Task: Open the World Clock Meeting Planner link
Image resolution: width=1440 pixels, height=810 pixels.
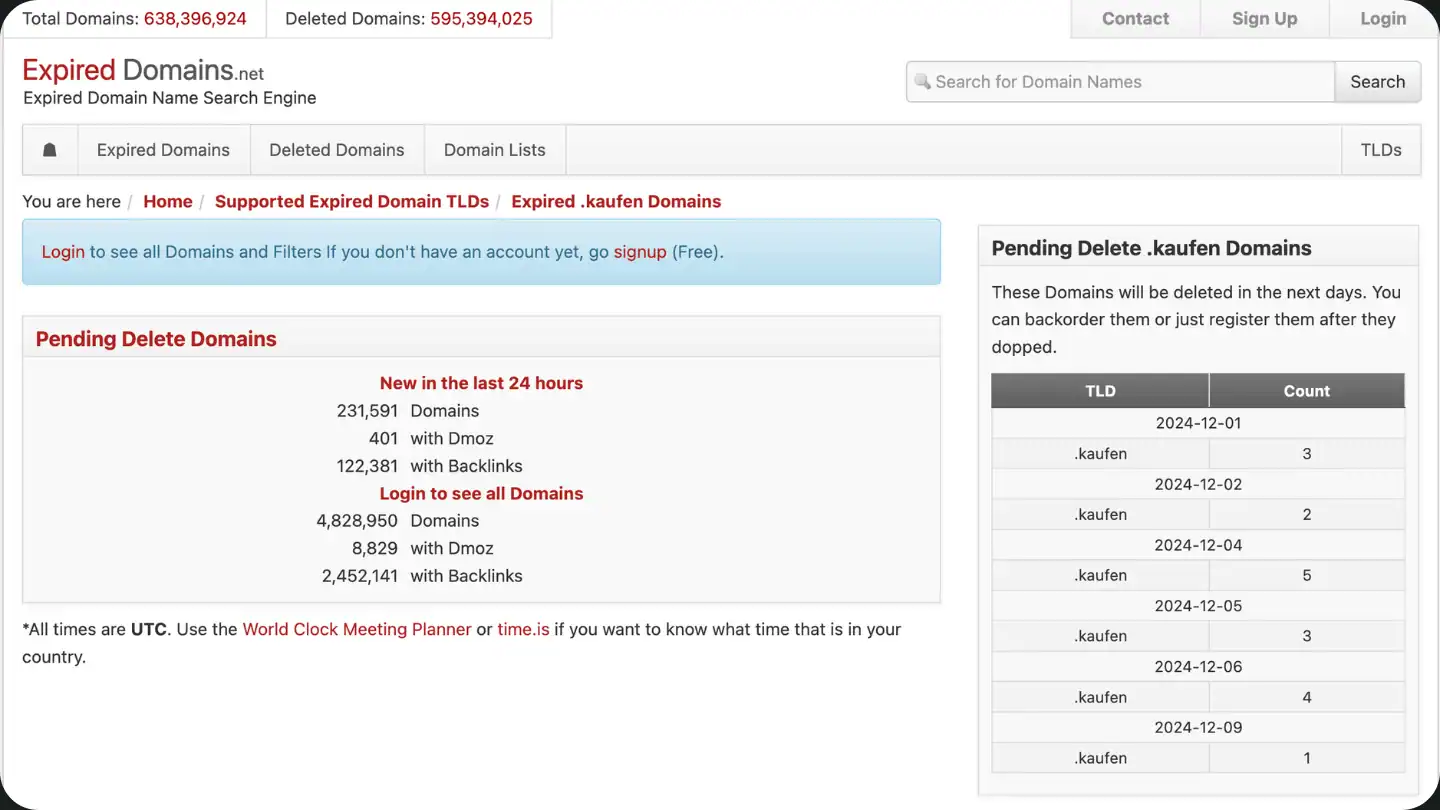Action: pyautogui.click(x=357, y=629)
